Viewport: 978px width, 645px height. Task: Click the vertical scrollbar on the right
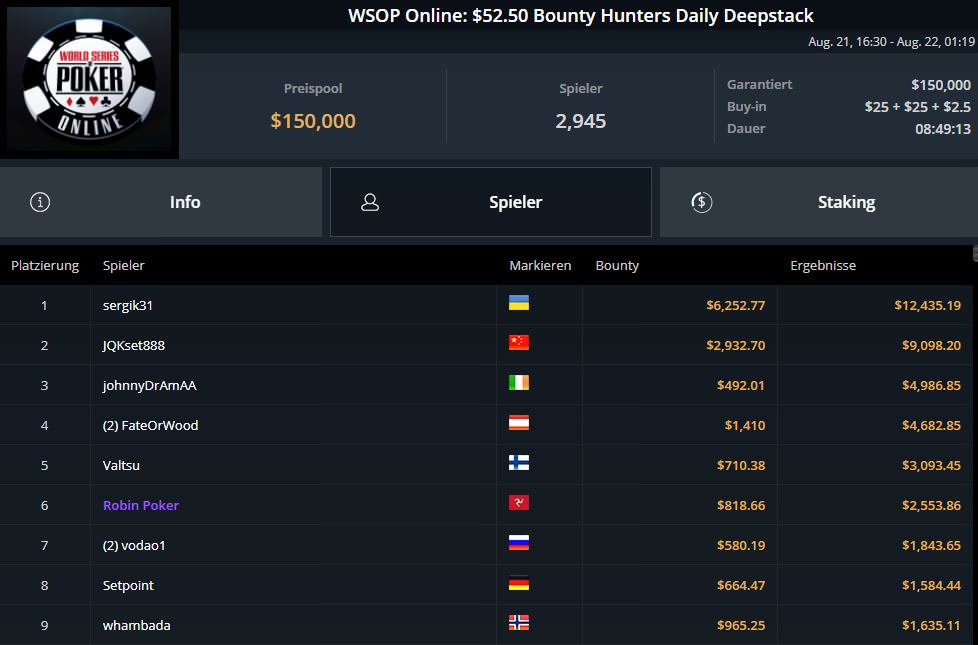pos(974,440)
